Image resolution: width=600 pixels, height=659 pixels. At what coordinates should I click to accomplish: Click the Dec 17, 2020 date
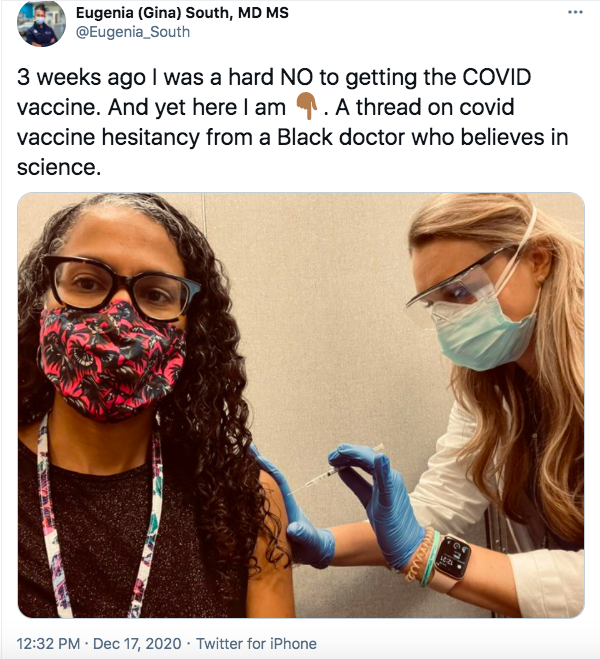point(137,643)
